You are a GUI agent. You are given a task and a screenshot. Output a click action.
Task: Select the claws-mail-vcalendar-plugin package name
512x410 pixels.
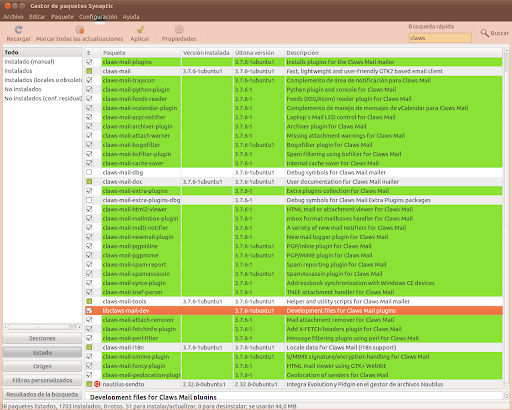(140, 108)
